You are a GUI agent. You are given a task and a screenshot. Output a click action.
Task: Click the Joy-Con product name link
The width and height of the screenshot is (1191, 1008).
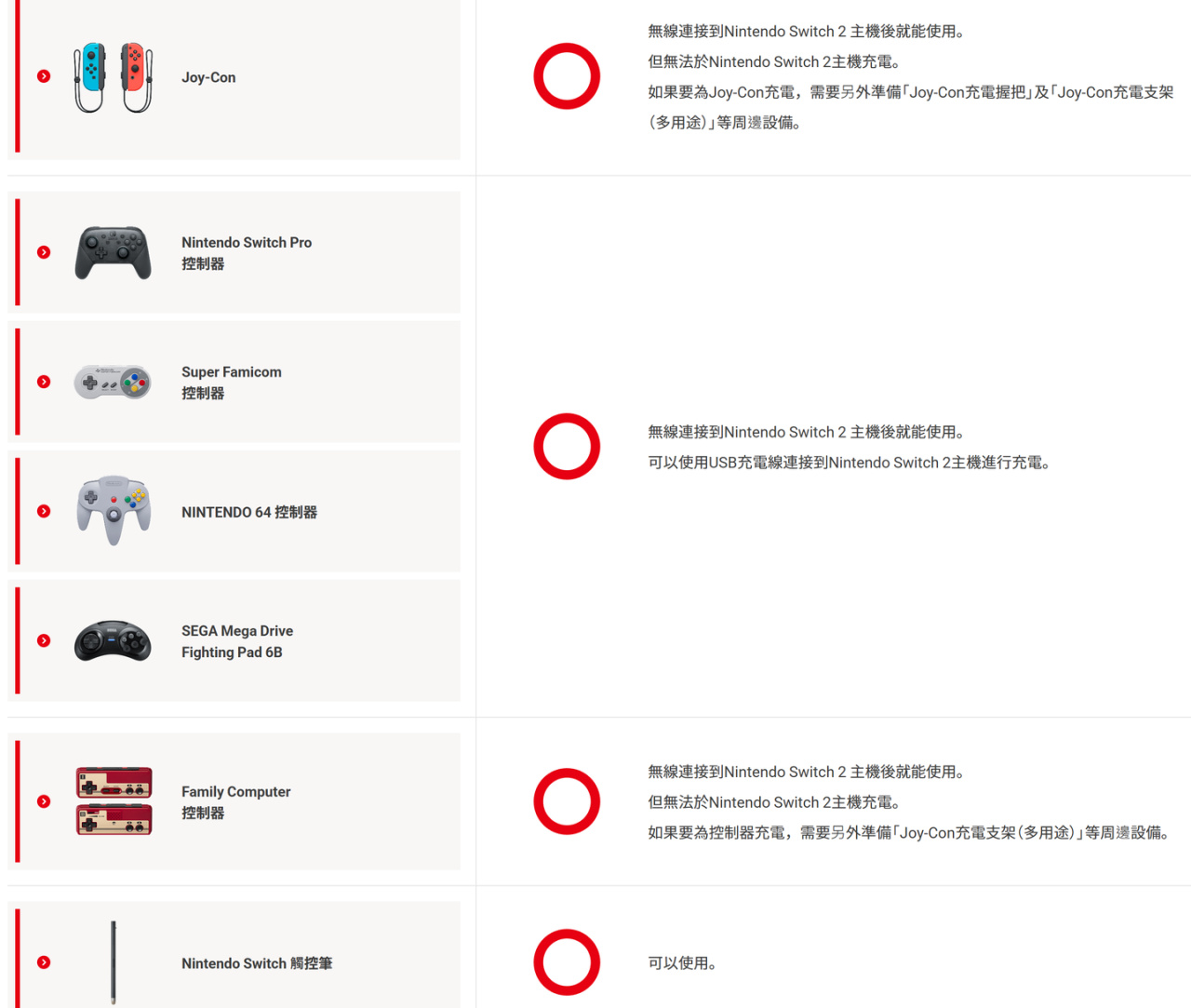click(x=208, y=77)
